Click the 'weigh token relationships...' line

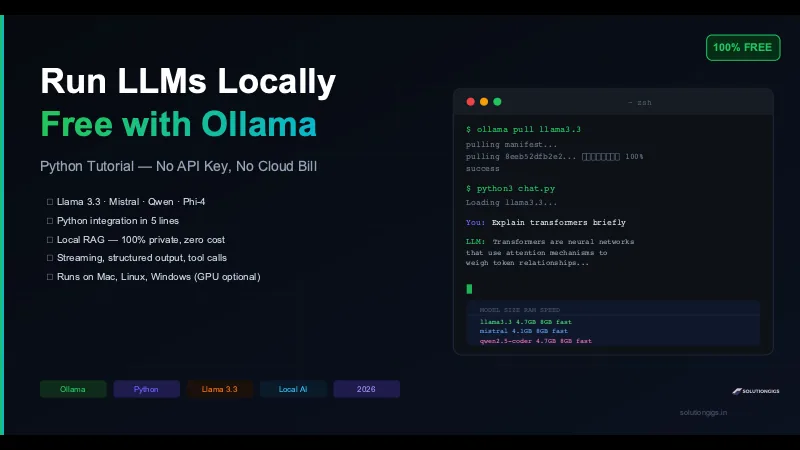coord(528,263)
